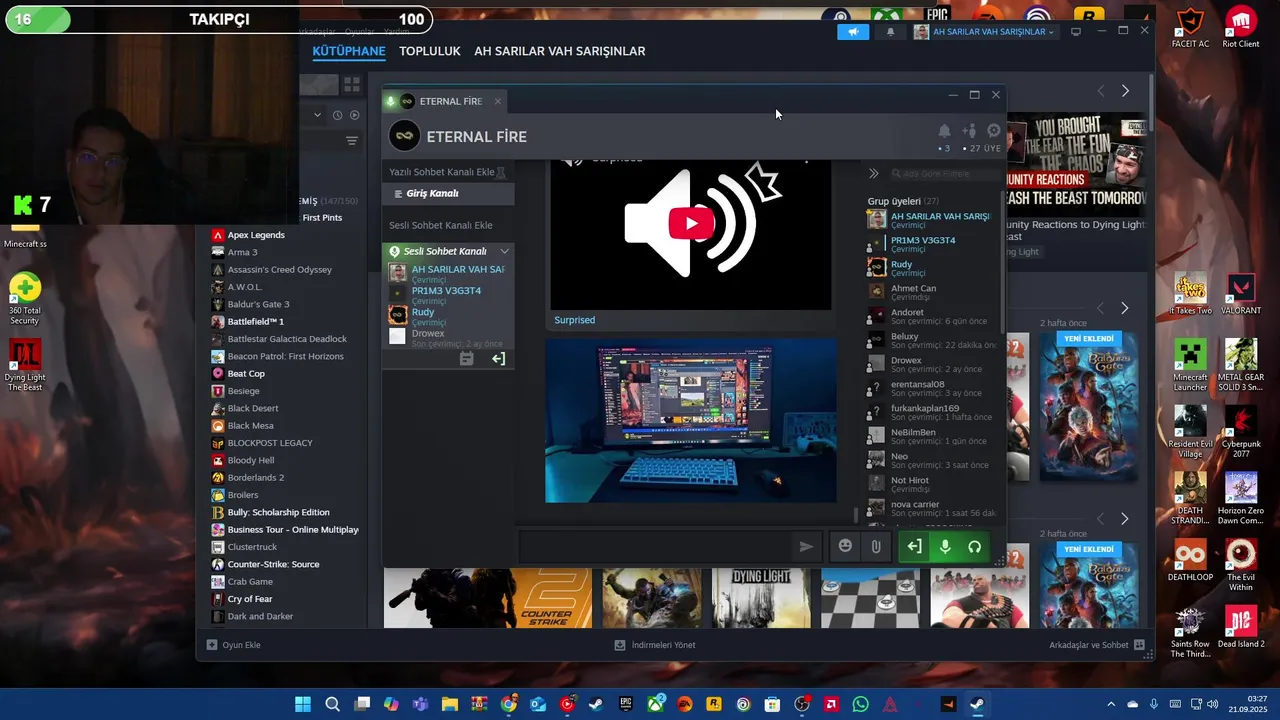Image resolution: width=1280 pixels, height=720 pixels.
Task: Send message with the arrow button
Action: 806,546
